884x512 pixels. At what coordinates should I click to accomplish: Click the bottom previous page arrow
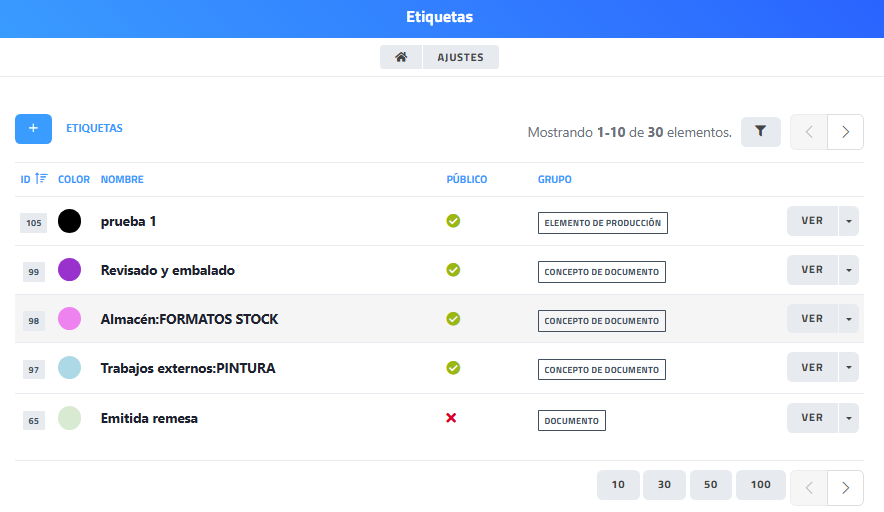point(809,488)
